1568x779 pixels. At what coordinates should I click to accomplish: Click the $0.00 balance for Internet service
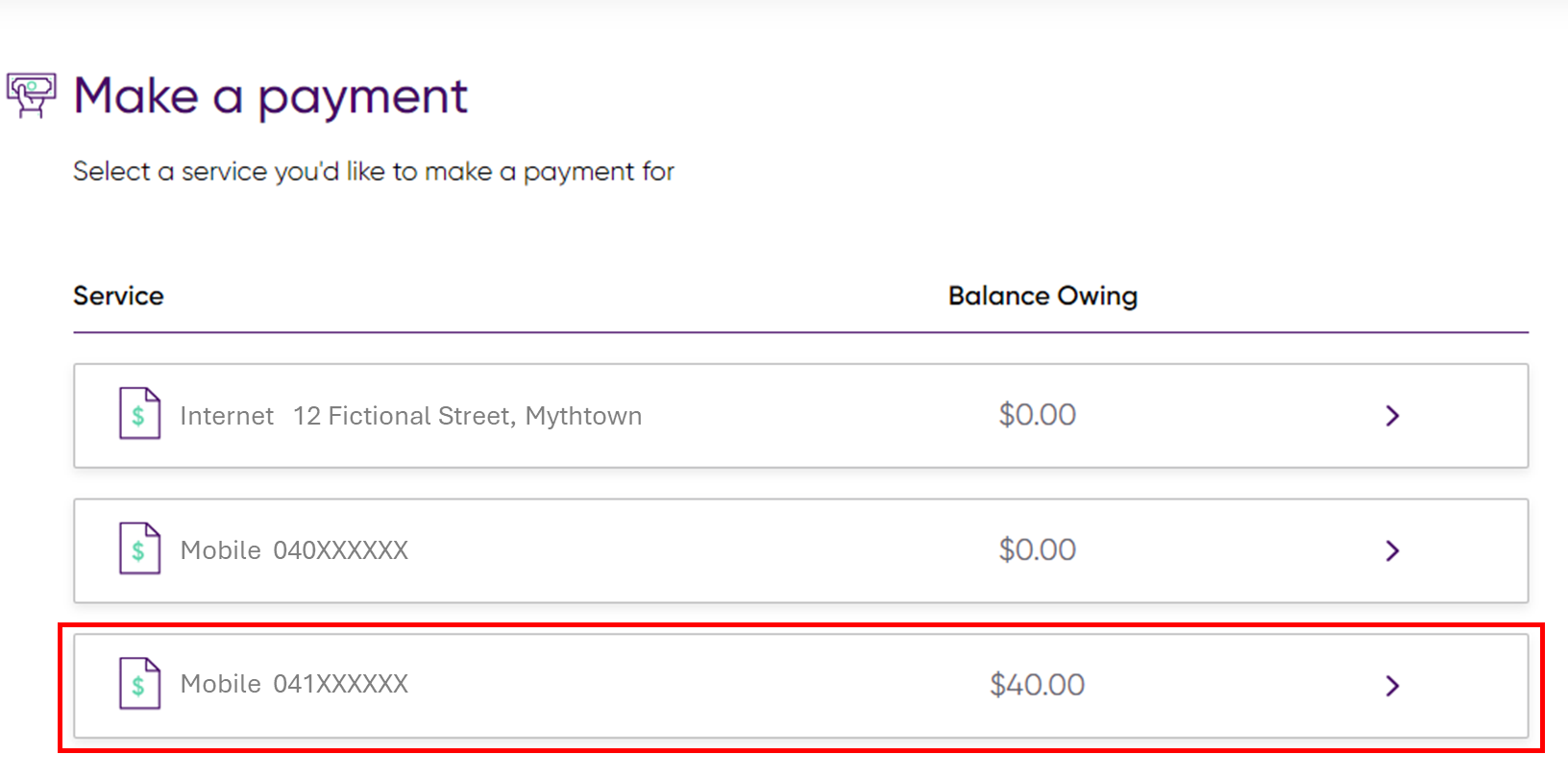point(1037,415)
